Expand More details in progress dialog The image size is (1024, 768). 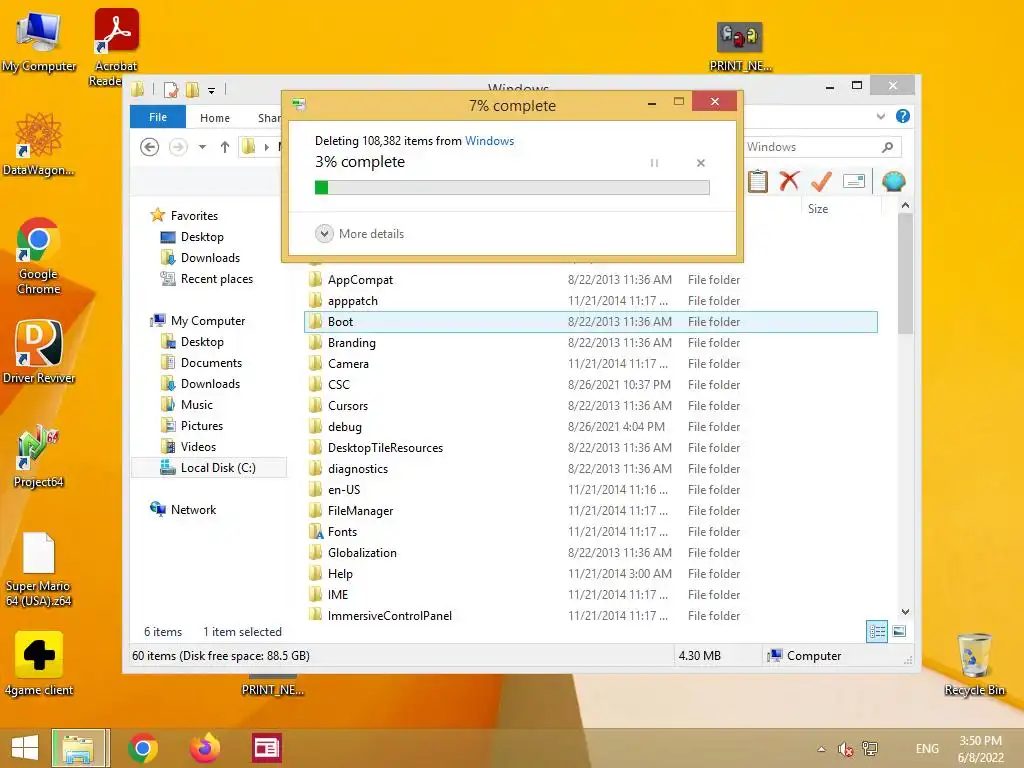pyautogui.click(x=360, y=234)
